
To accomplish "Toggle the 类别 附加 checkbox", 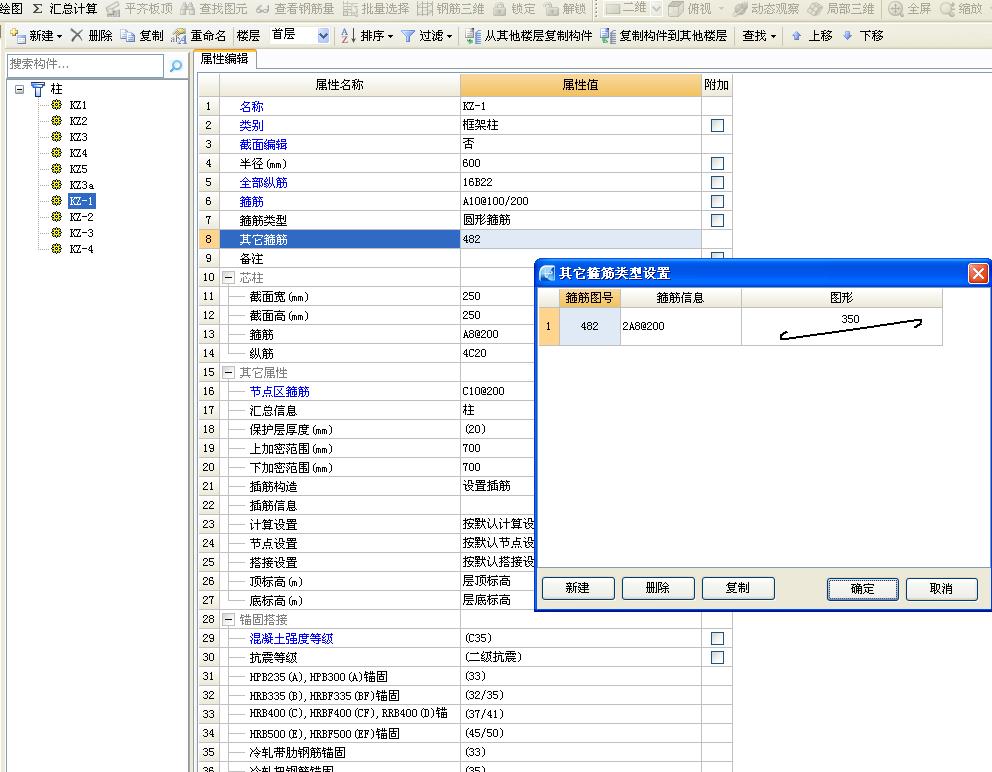I will pyautogui.click(x=717, y=125).
